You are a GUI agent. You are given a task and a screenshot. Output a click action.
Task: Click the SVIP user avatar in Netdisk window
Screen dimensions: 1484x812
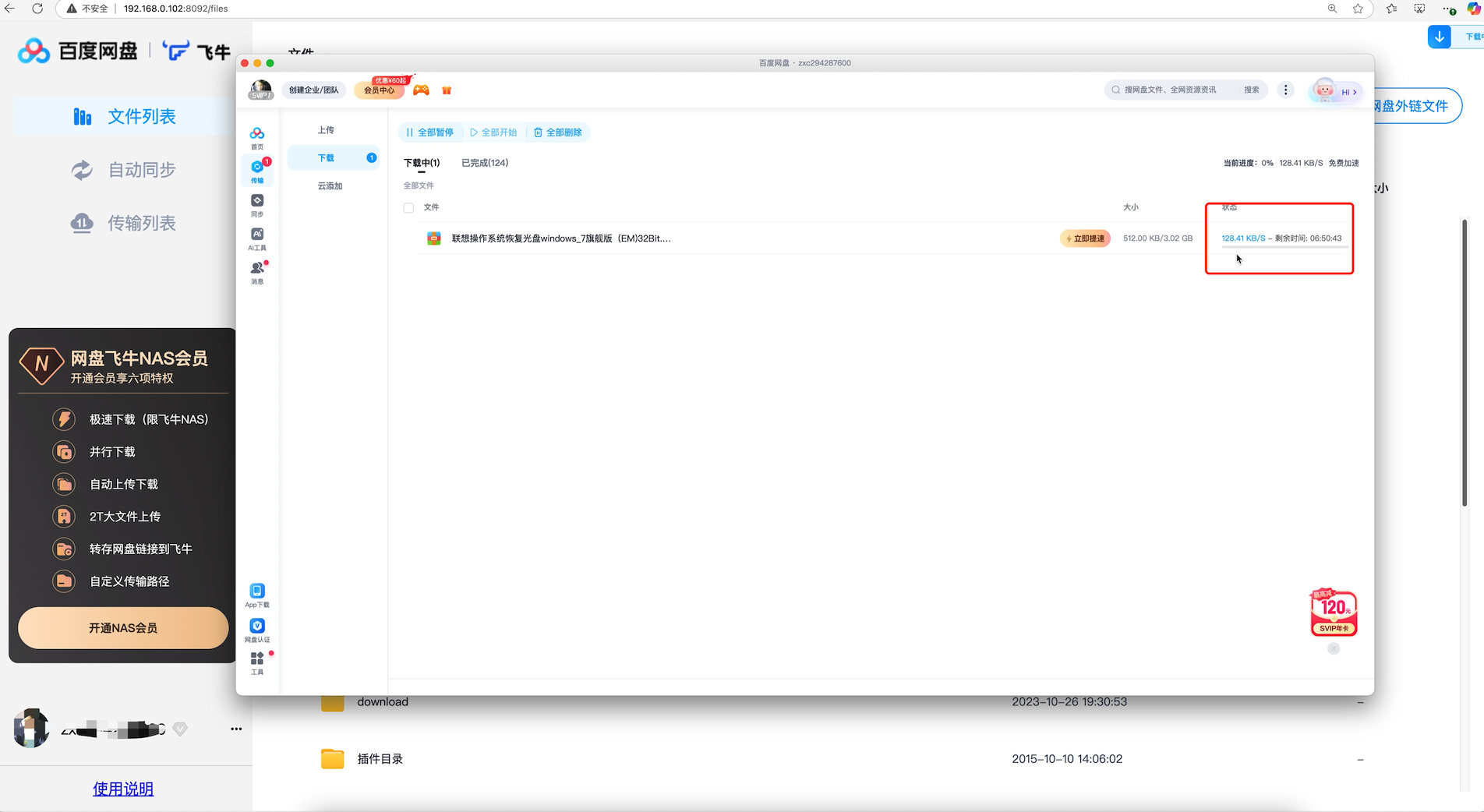tap(261, 90)
